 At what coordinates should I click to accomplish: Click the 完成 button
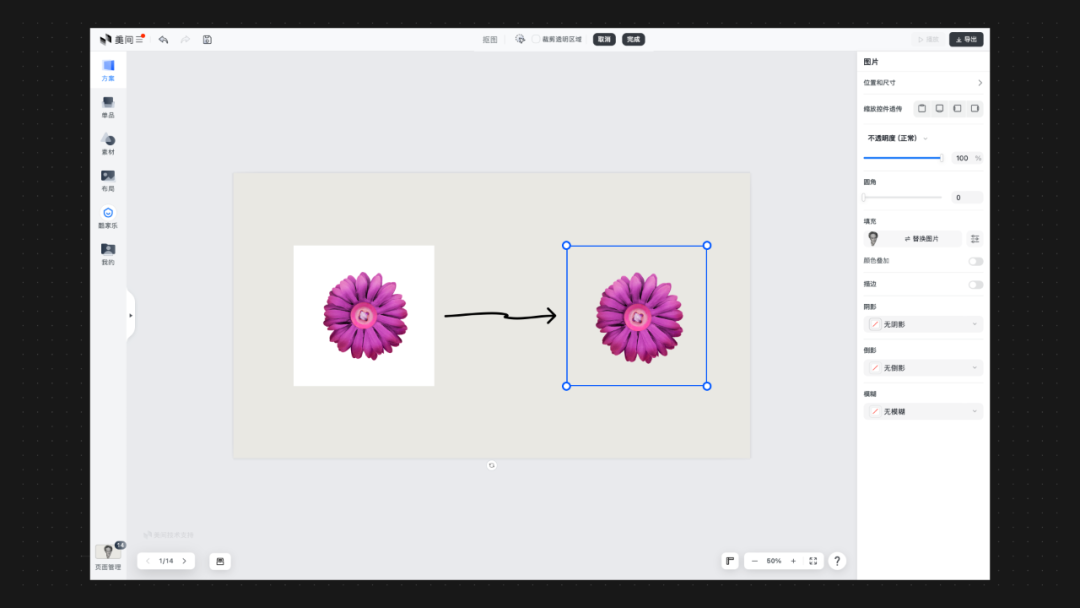click(633, 40)
